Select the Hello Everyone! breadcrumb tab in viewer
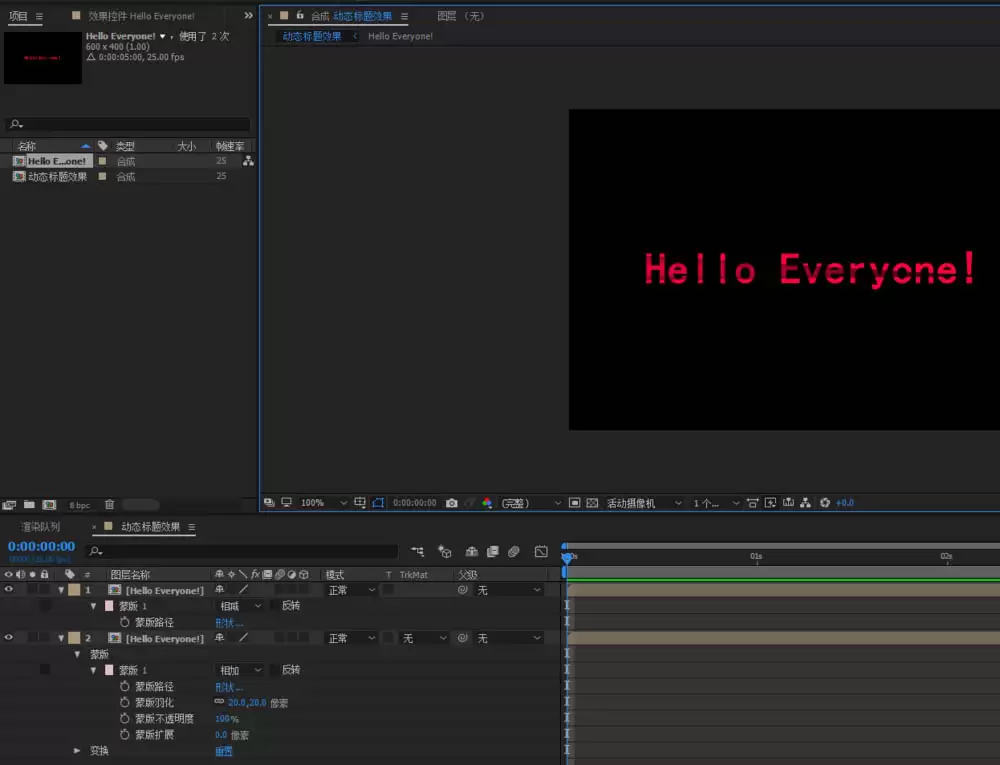This screenshot has height=765, width=1000. pos(401,36)
